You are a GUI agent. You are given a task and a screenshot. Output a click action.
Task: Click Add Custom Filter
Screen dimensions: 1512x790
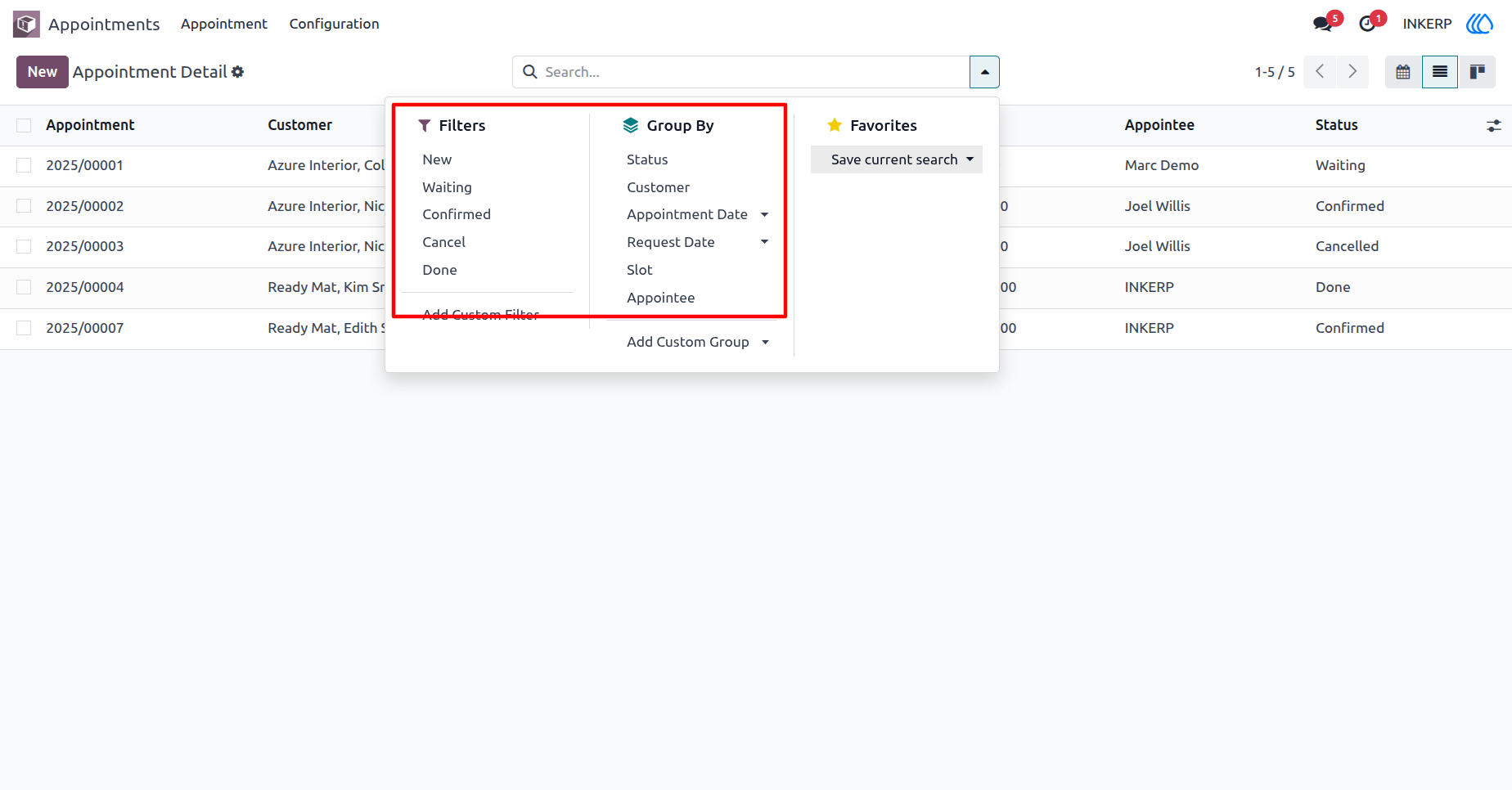click(x=480, y=314)
